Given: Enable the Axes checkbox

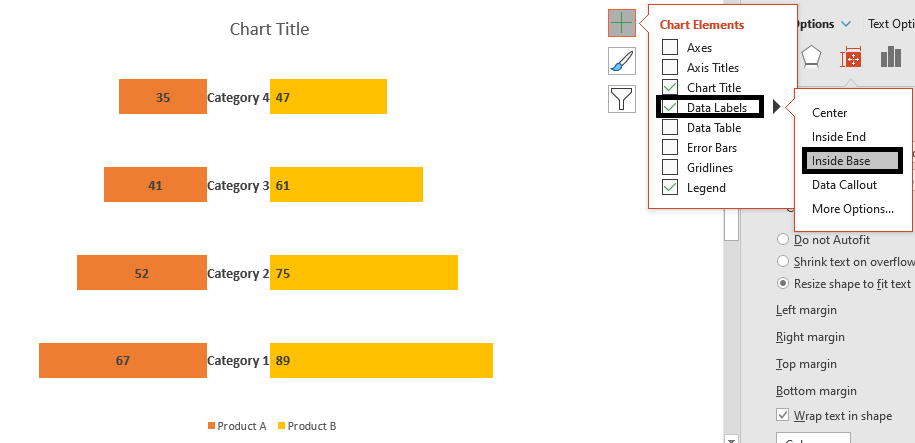Looking at the screenshot, I should click(670, 47).
